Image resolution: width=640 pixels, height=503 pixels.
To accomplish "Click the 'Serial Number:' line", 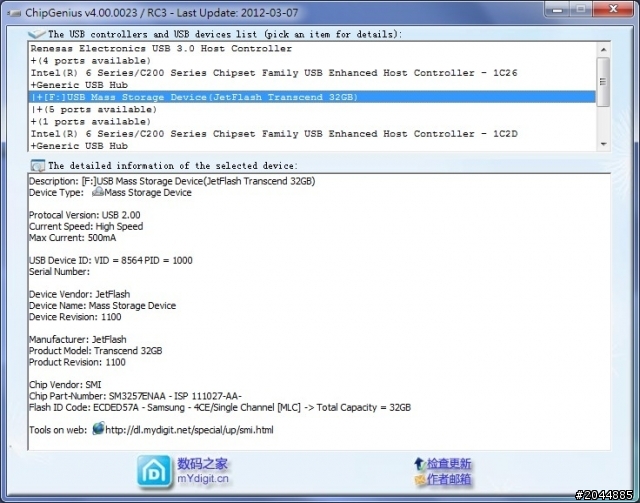I will 60,272.
